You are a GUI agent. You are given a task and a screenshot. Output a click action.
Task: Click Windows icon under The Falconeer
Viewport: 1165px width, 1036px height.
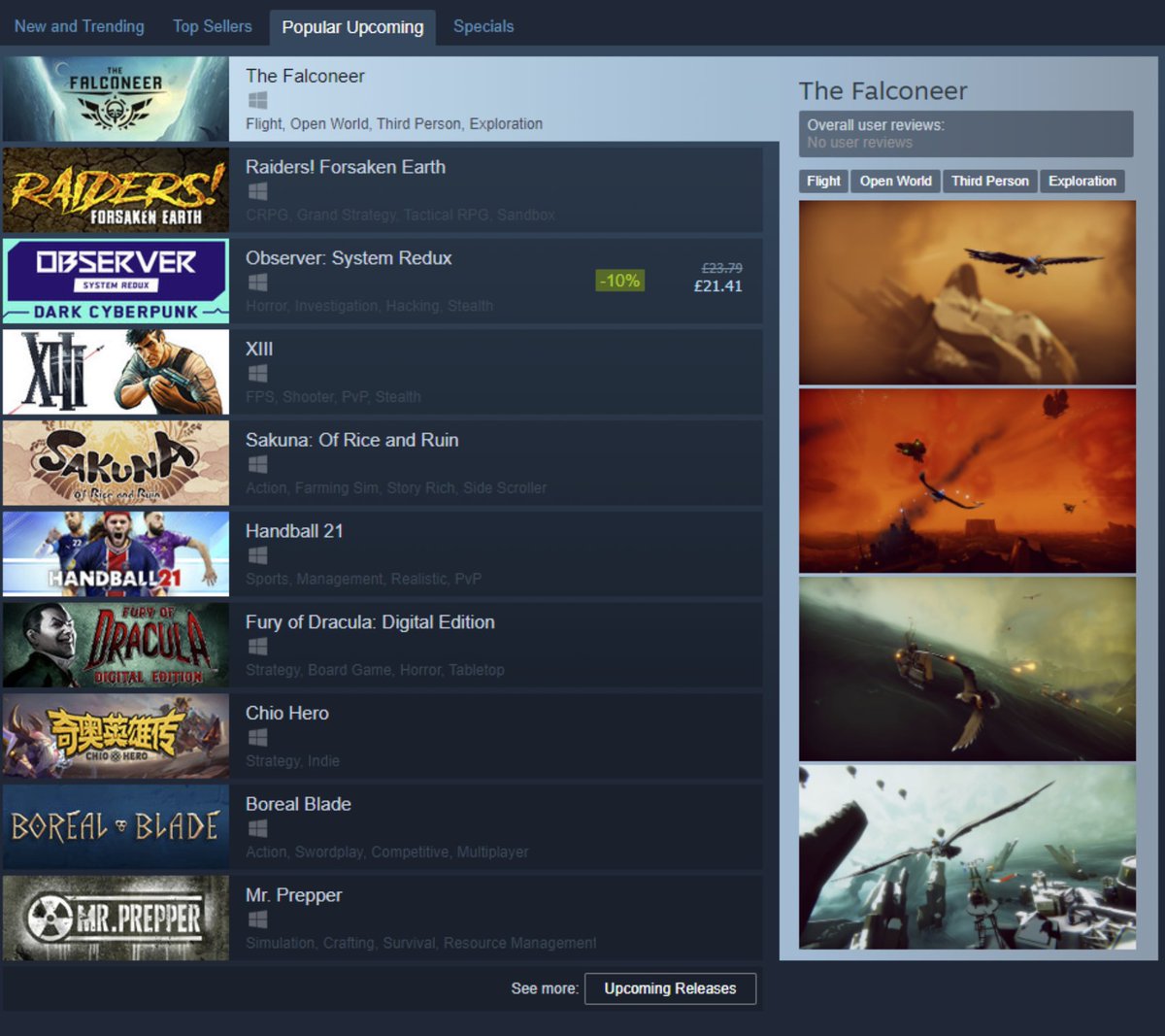click(x=257, y=100)
